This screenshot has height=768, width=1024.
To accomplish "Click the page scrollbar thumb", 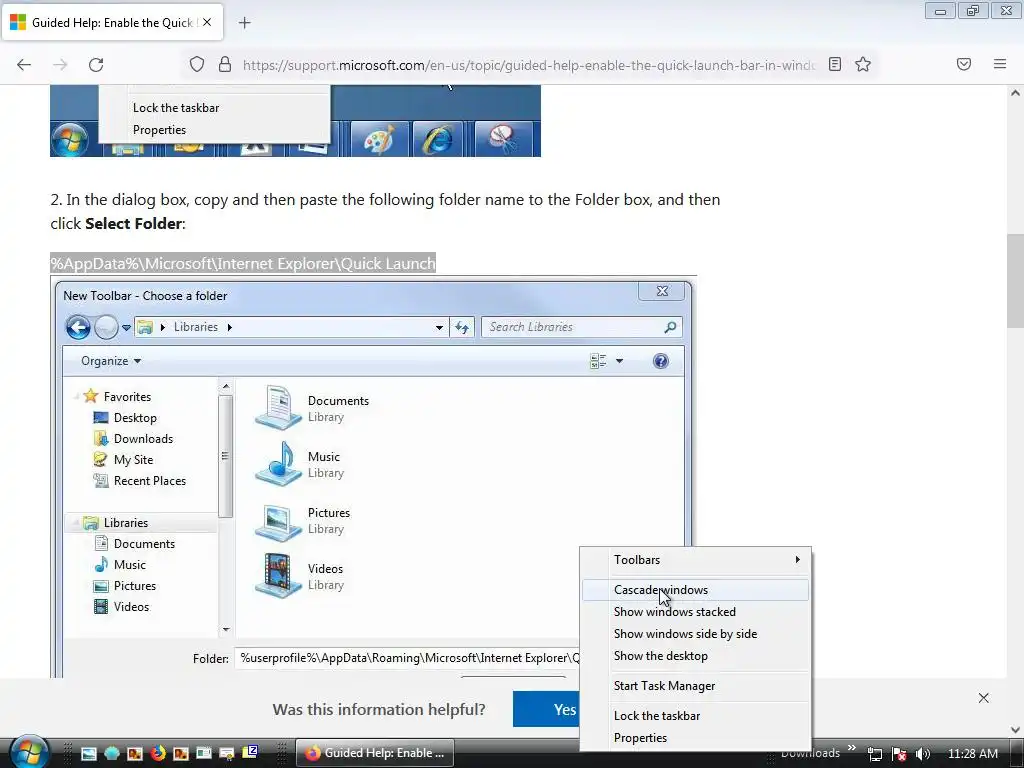I will [x=1015, y=281].
